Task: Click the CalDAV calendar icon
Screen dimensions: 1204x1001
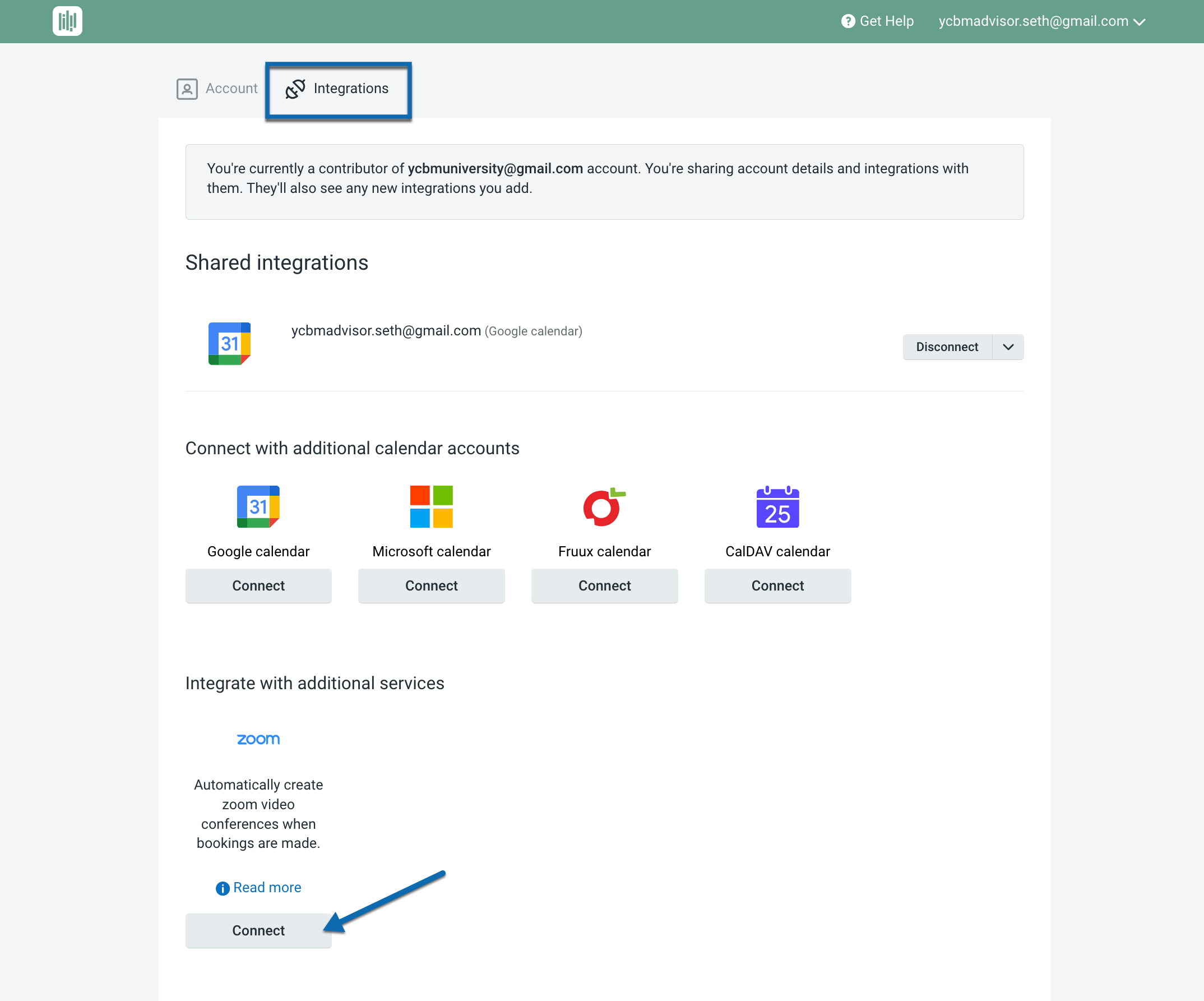Action: (x=777, y=506)
